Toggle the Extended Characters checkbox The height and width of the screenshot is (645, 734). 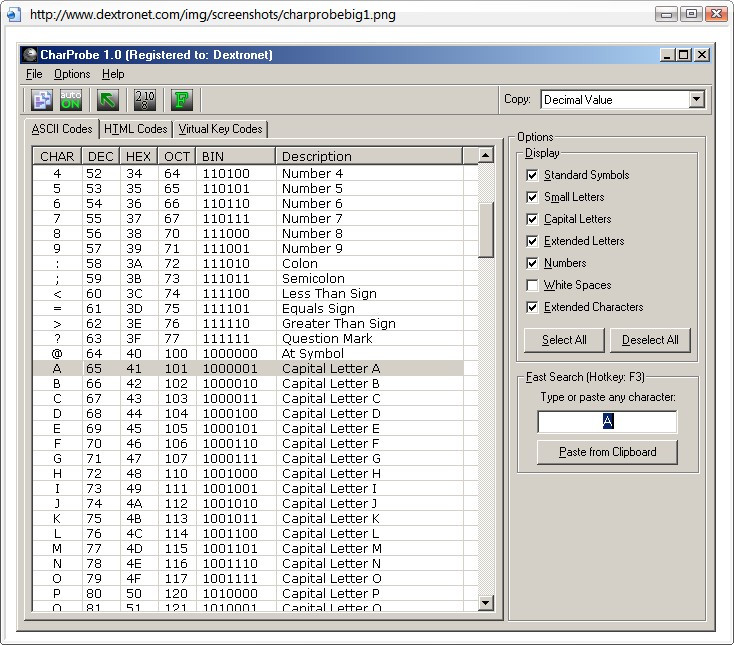[x=532, y=307]
